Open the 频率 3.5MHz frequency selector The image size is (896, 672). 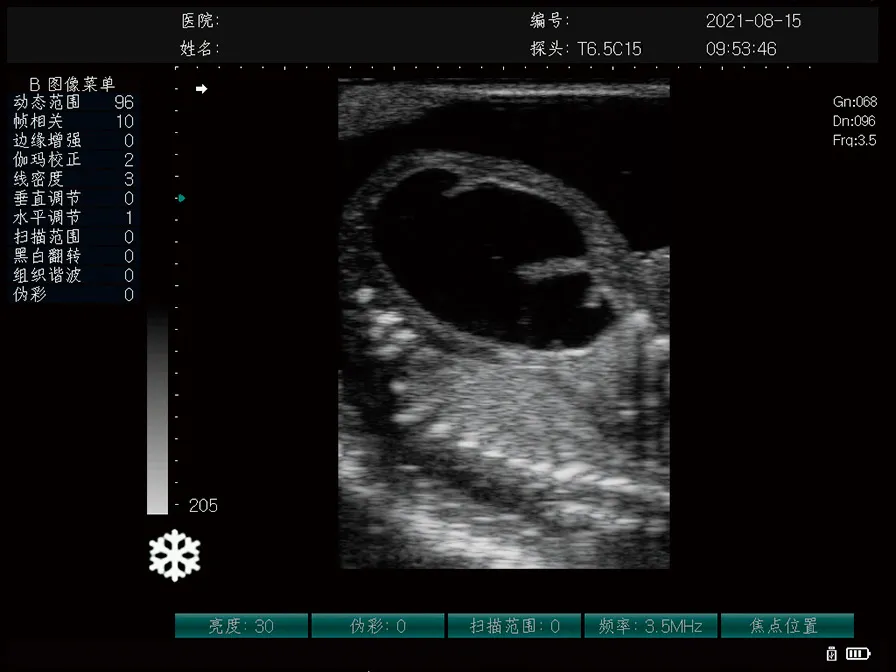(x=650, y=625)
